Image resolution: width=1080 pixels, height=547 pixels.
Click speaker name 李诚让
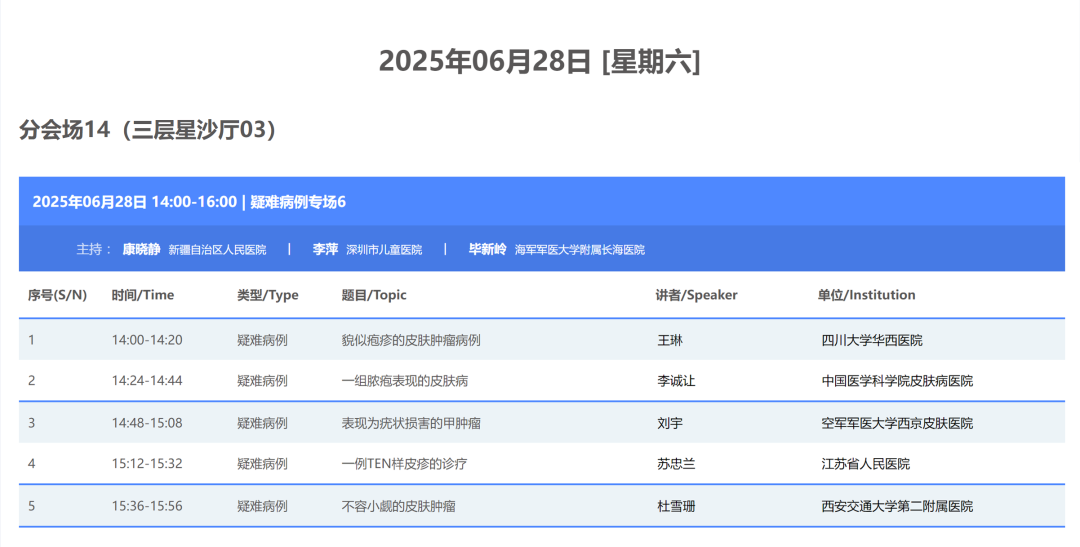pyautogui.click(x=676, y=380)
